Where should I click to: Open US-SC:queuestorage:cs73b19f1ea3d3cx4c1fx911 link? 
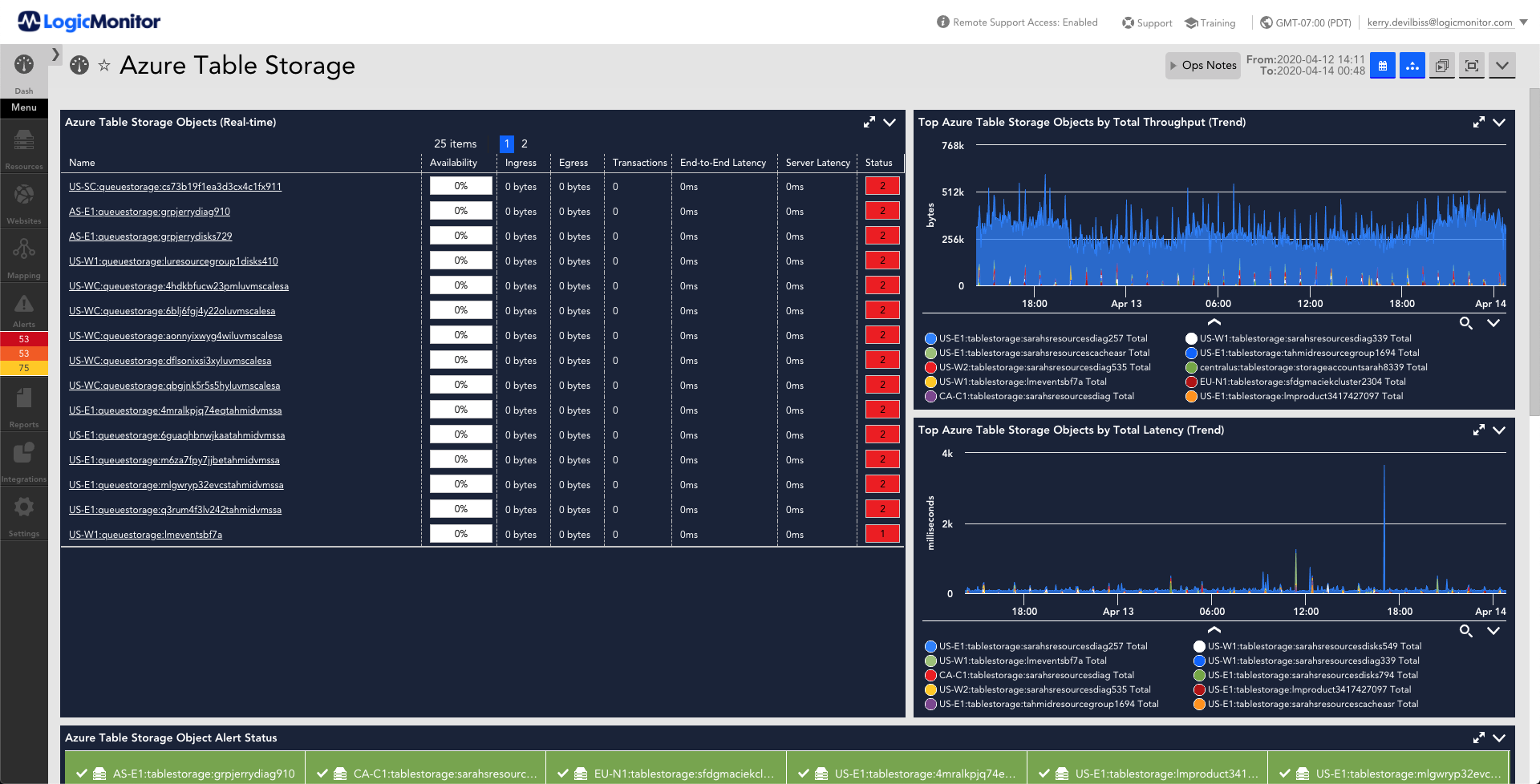tap(175, 187)
